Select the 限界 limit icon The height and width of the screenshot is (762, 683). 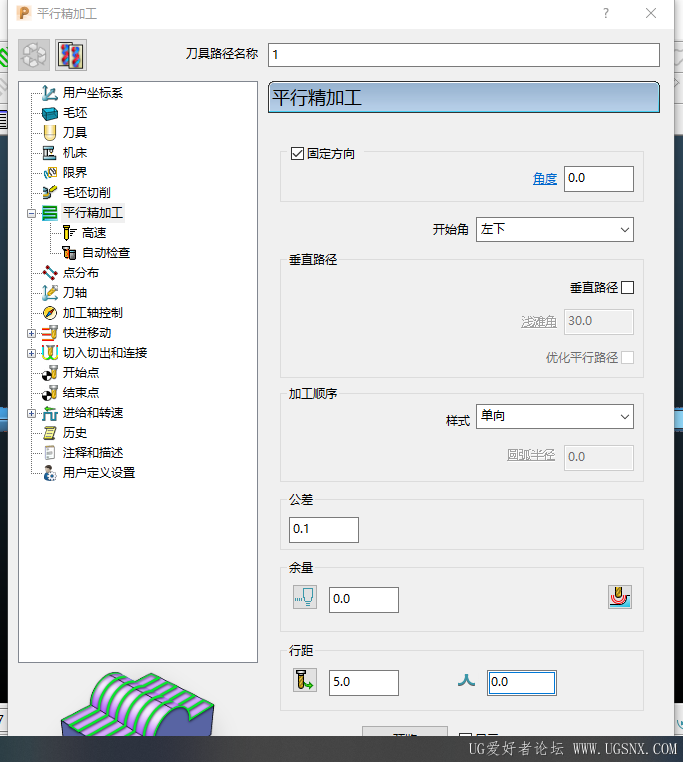pyautogui.click(x=50, y=173)
